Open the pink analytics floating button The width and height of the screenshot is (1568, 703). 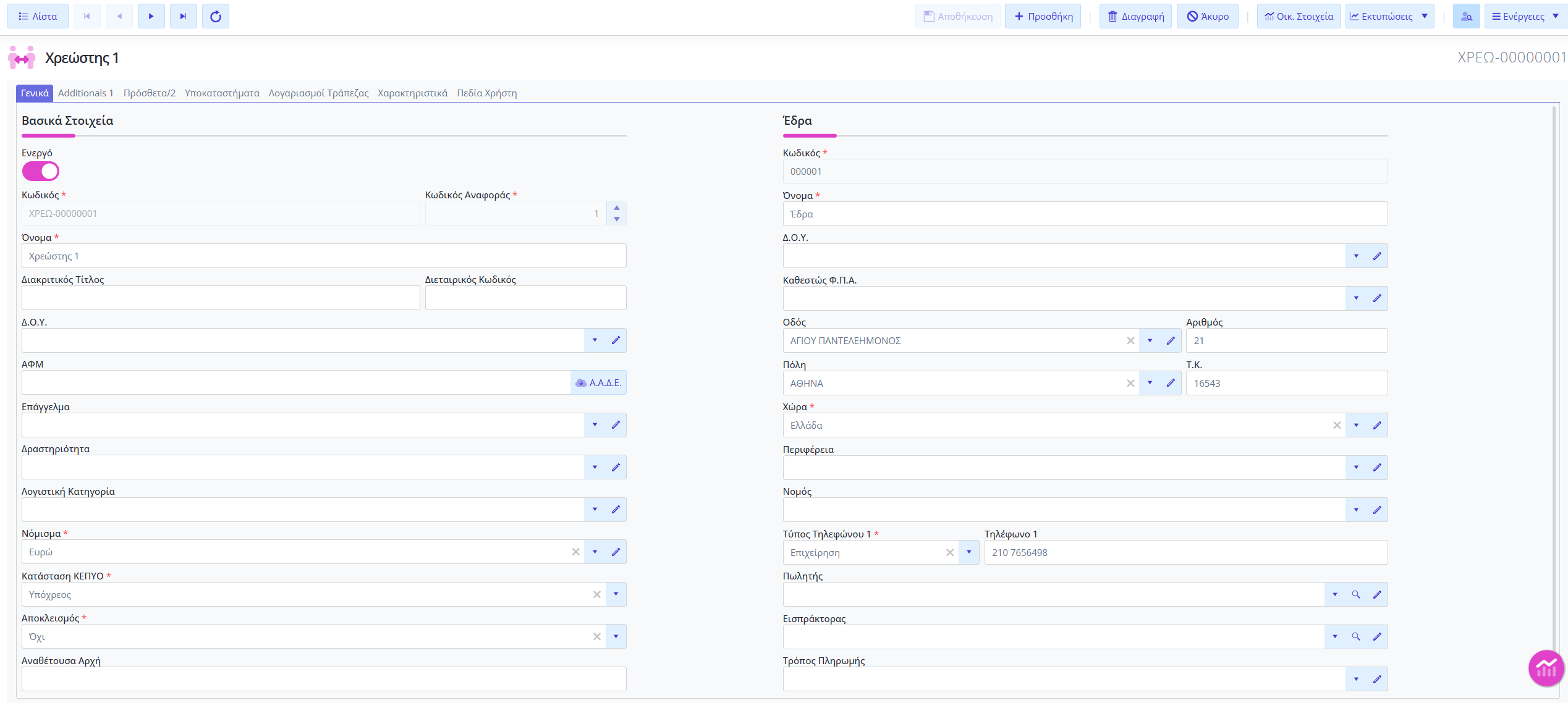[1546, 668]
